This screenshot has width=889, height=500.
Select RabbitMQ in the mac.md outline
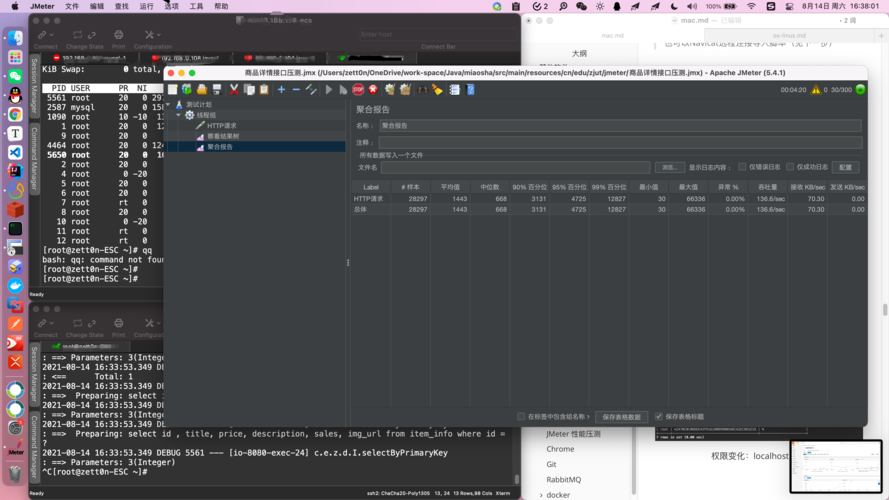564,480
